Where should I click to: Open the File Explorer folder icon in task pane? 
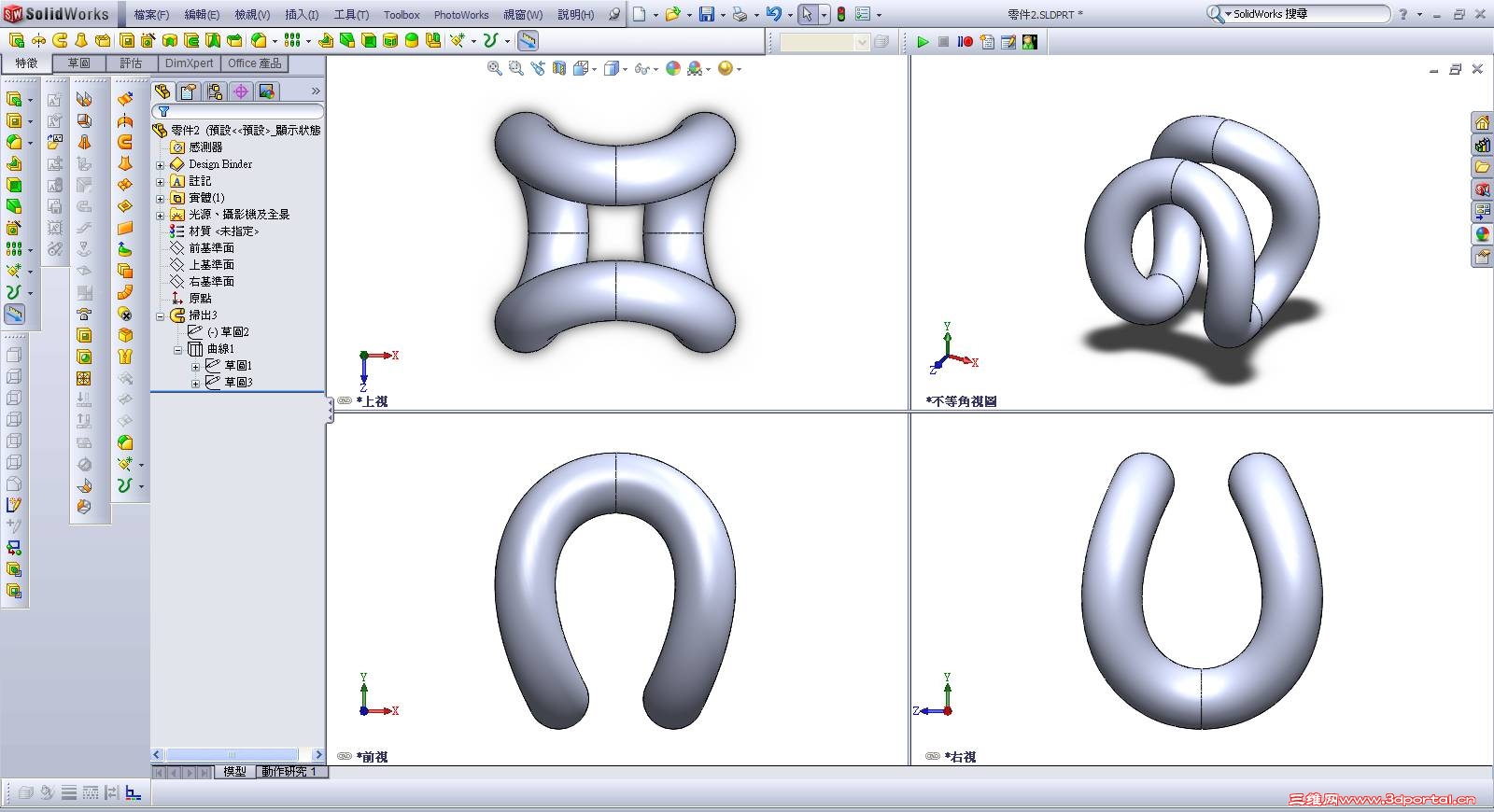(x=1482, y=167)
